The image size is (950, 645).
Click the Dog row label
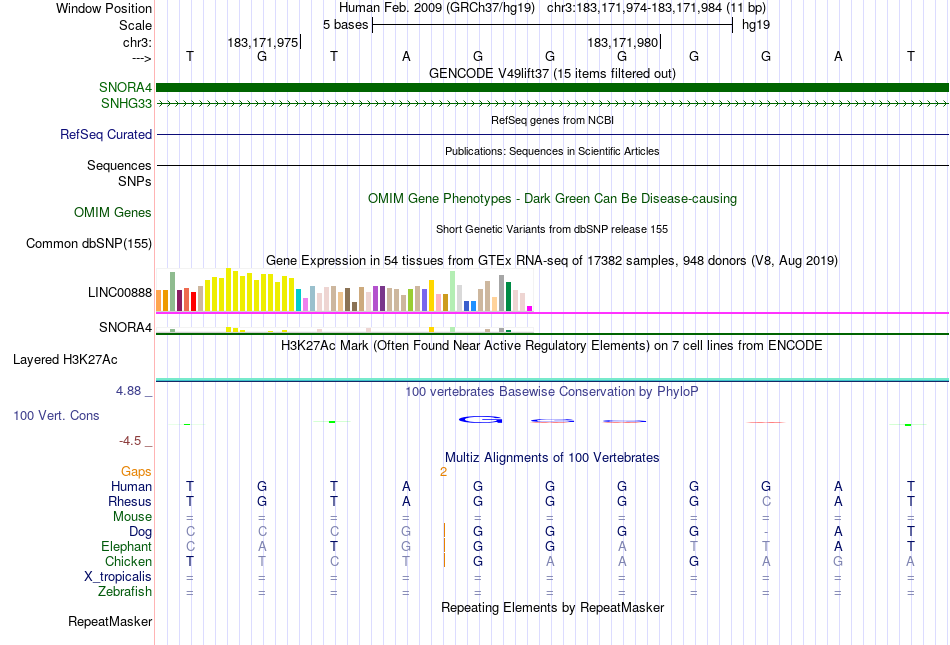(x=141, y=532)
